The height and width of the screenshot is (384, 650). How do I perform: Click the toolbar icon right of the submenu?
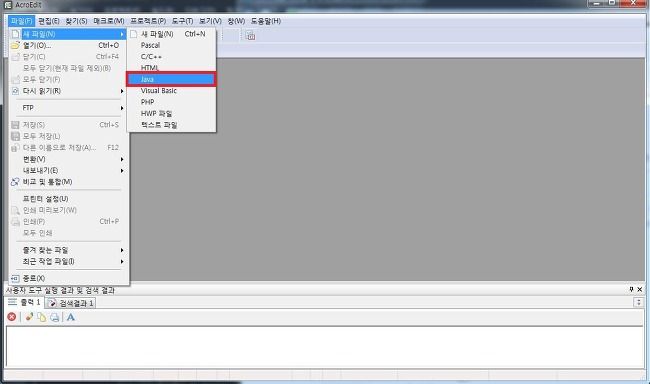[250, 36]
